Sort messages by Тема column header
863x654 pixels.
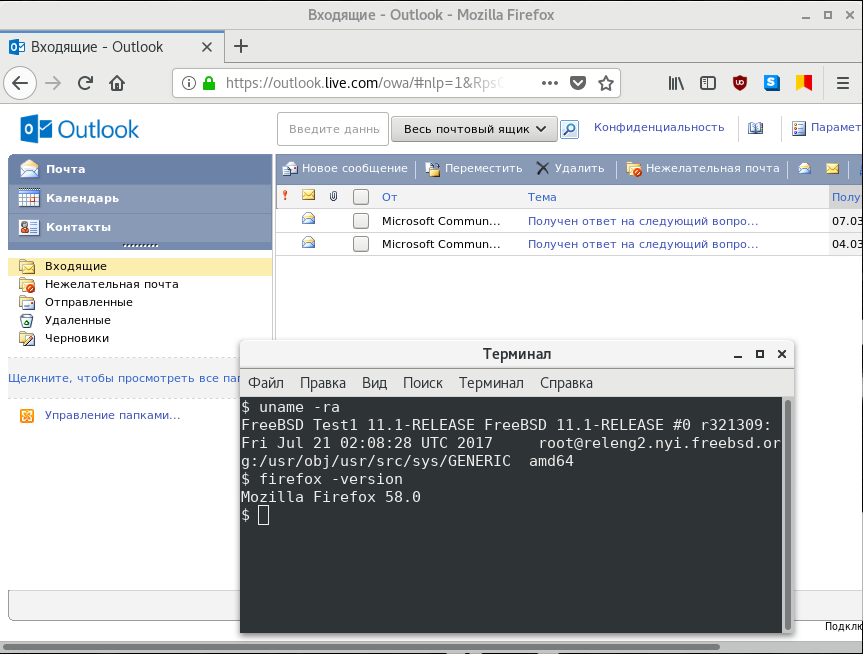(542, 197)
